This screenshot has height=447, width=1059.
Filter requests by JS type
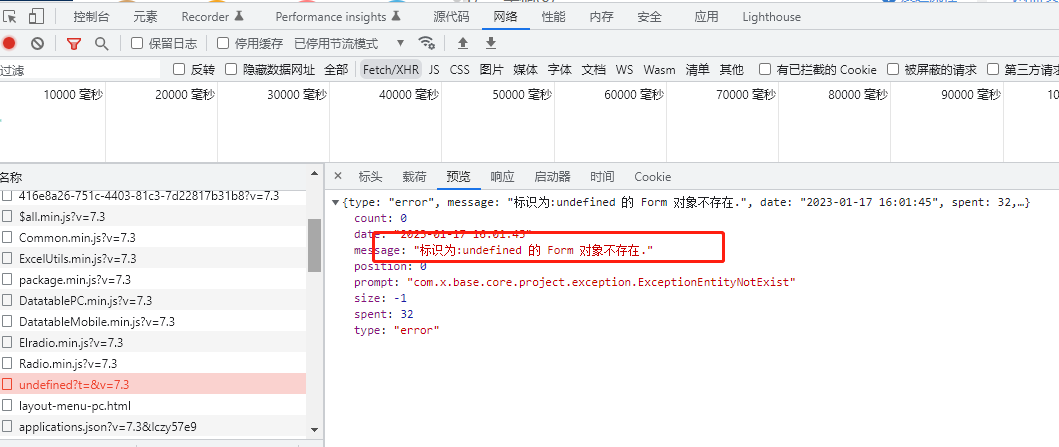[x=434, y=70]
